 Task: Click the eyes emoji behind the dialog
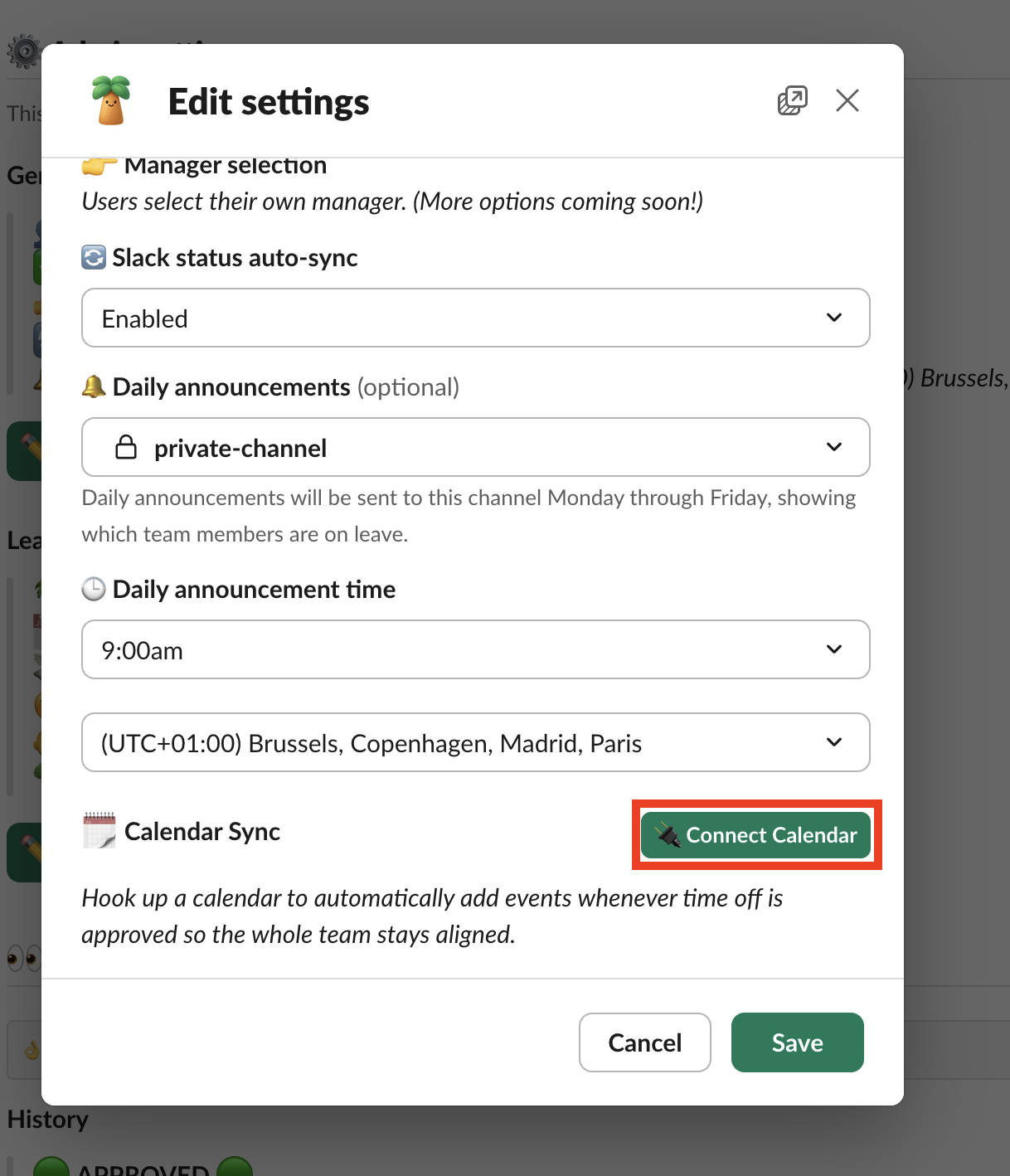tap(23, 960)
